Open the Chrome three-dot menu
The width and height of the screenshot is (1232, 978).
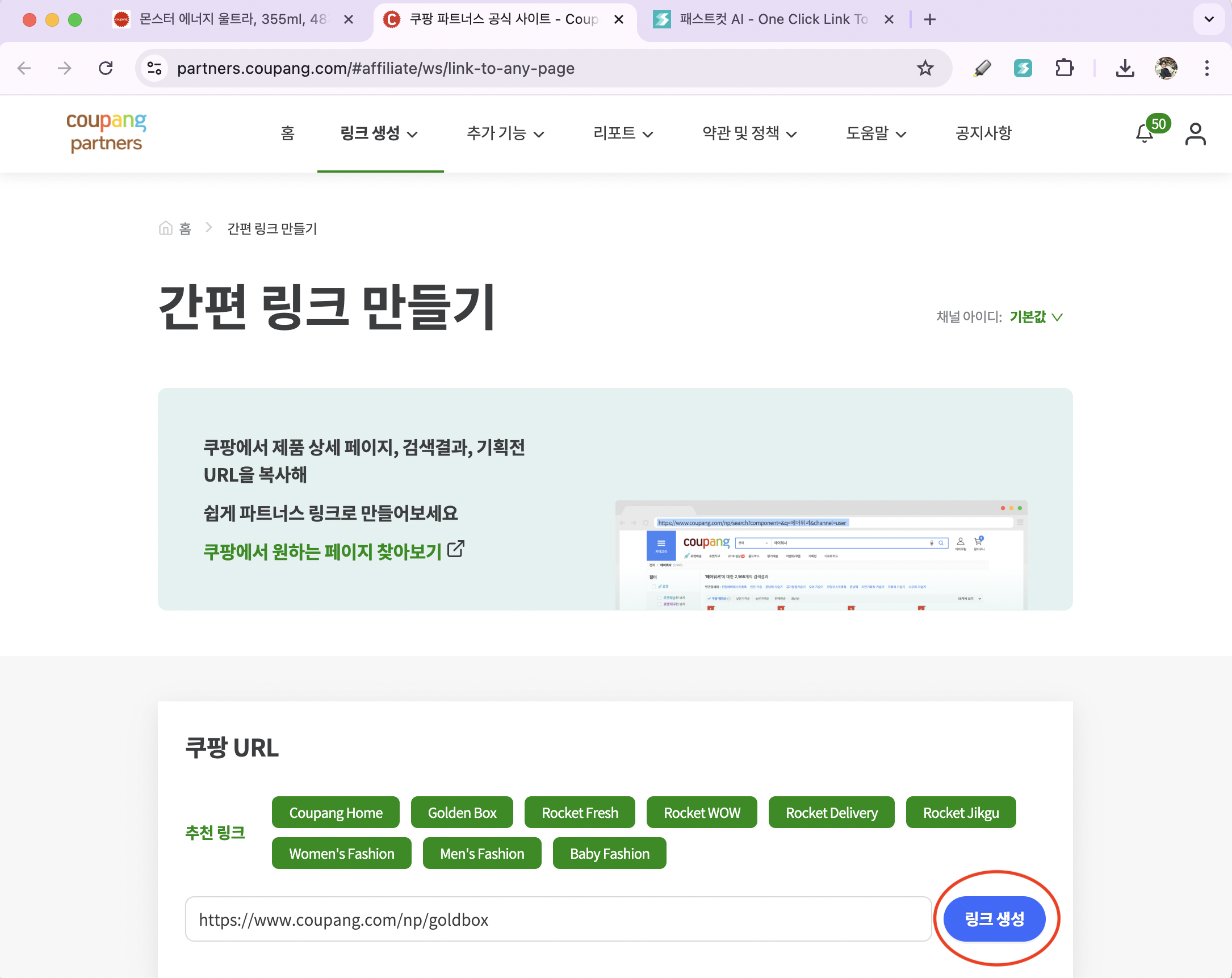(1207, 69)
